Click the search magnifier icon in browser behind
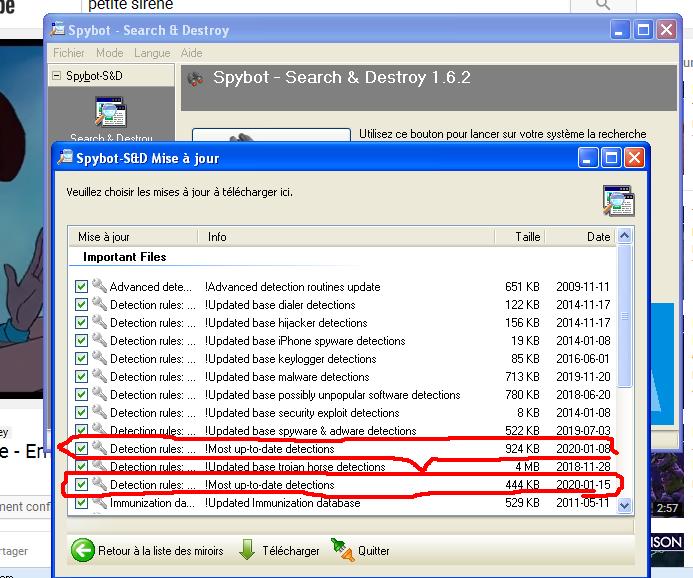The width and height of the screenshot is (693, 578). tap(603, 4)
